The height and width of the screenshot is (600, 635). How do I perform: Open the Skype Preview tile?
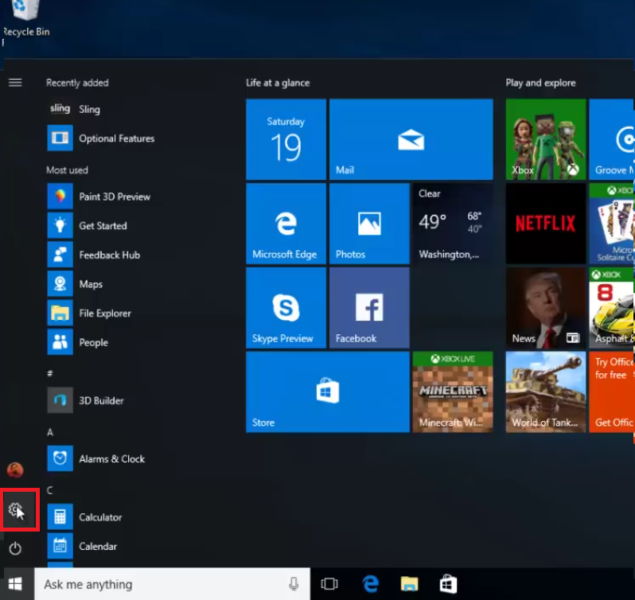point(286,308)
